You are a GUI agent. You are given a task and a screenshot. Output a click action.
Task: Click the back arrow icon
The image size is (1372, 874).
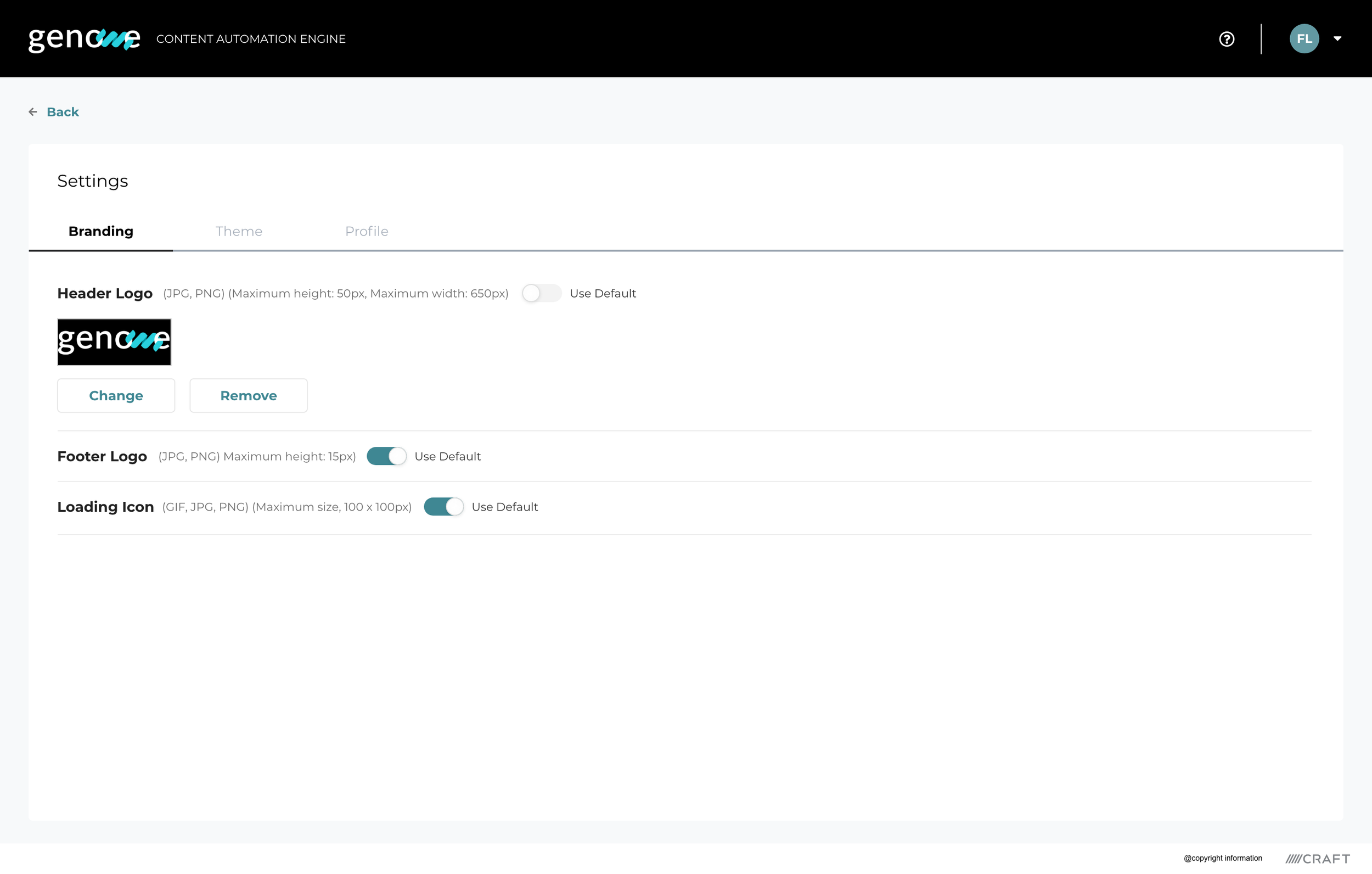coord(33,112)
